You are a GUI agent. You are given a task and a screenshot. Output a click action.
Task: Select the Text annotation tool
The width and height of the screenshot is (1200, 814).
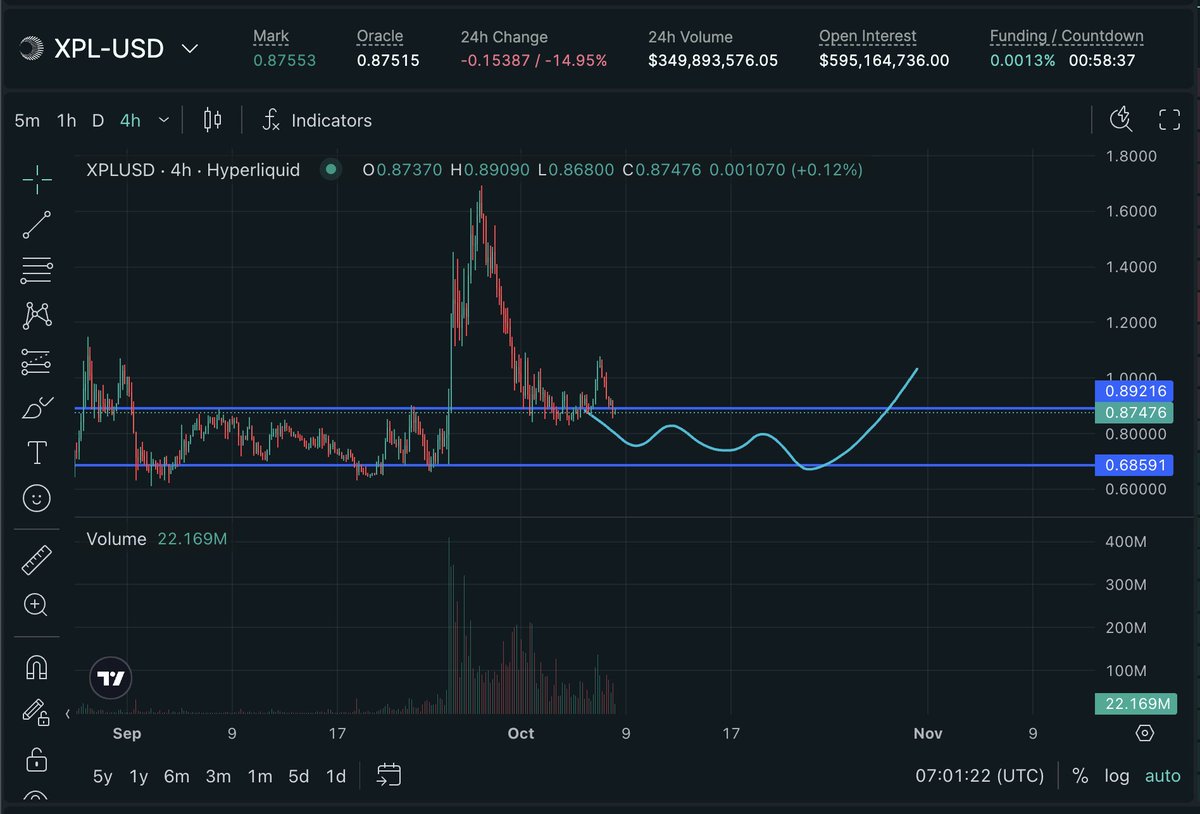tap(37, 453)
